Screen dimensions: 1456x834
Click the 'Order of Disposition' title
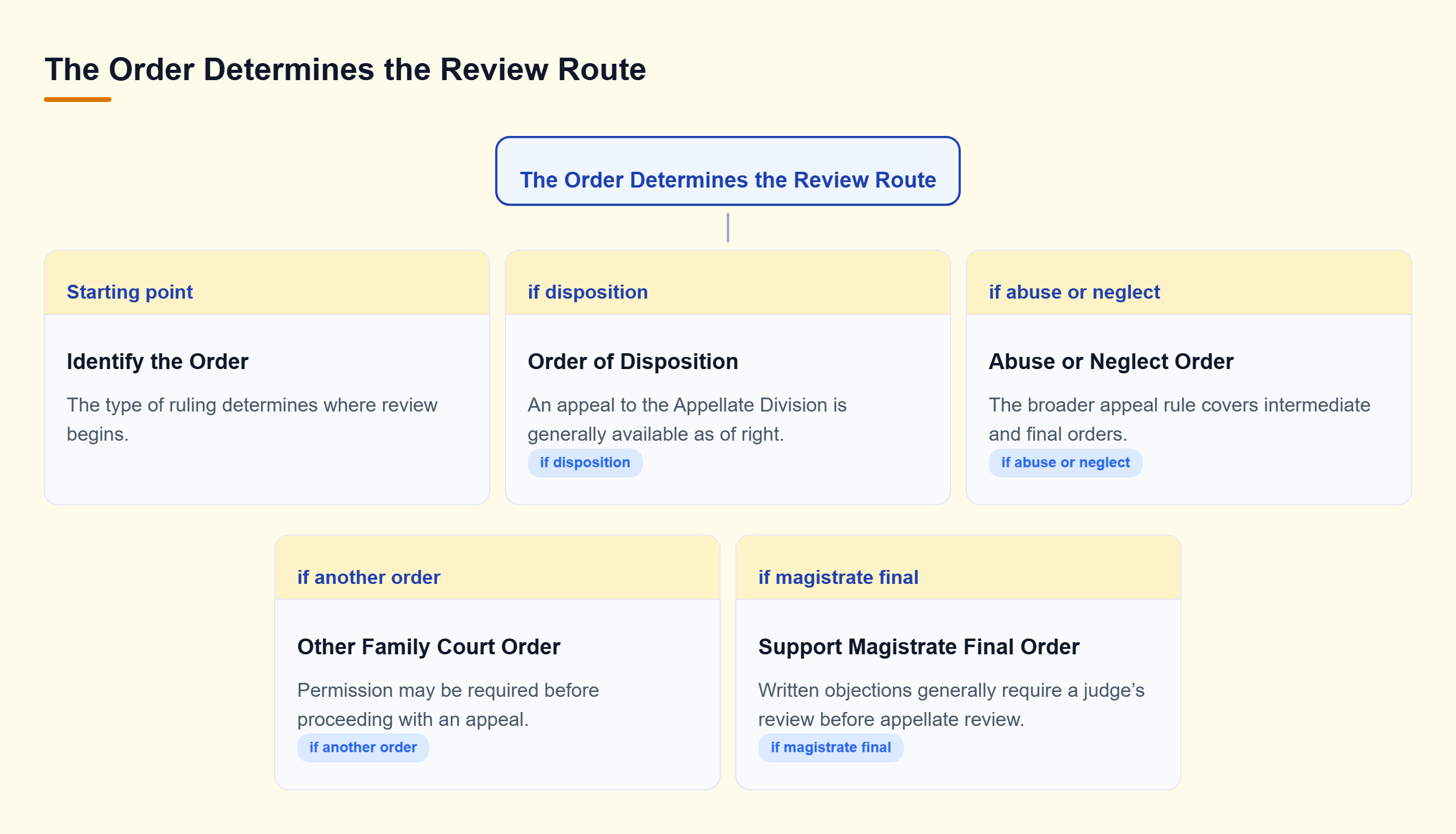pyautogui.click(x=633, y=361)
